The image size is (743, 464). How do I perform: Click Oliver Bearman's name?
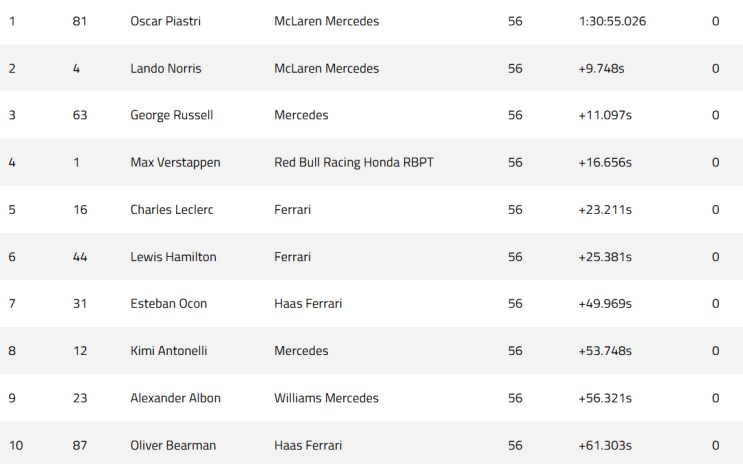(173, 446)
